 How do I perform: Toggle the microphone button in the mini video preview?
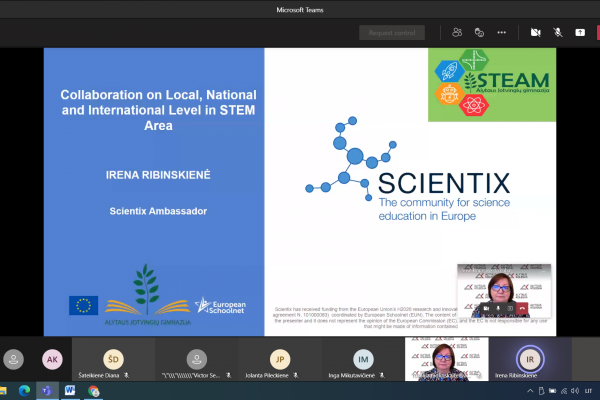(x=498, y=308)
